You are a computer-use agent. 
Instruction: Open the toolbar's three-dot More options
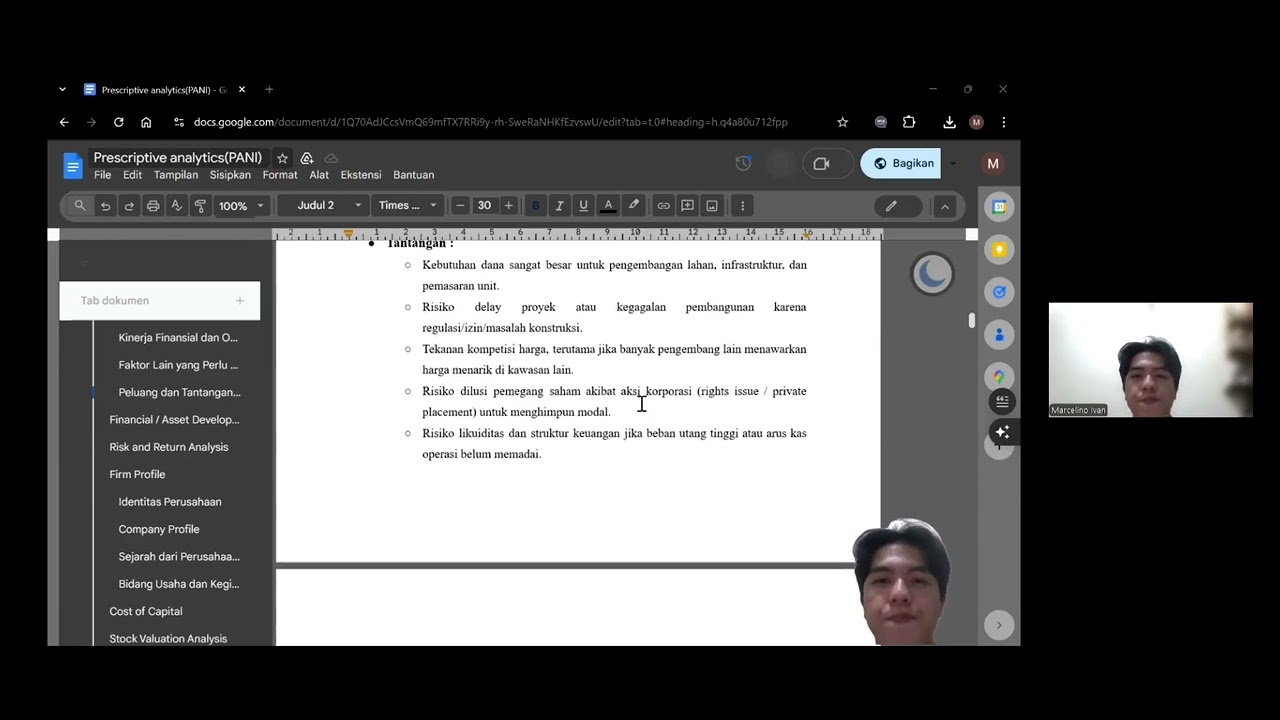pyautogui.click(x=742, y=206)
